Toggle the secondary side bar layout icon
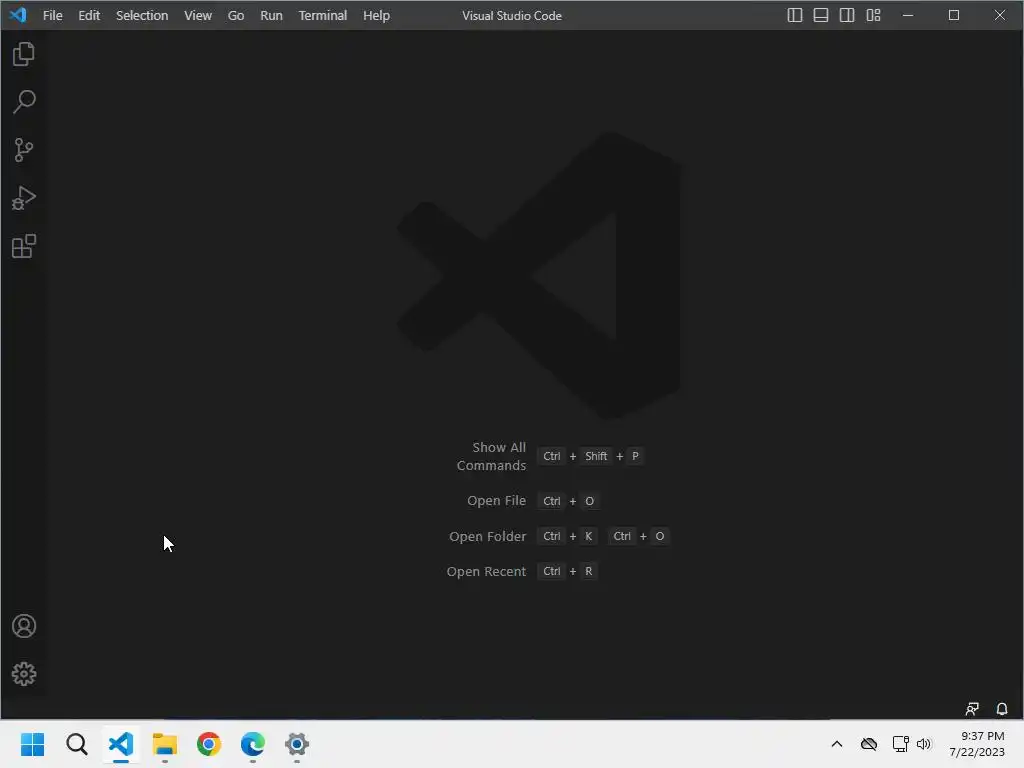Image resolution: width=1024 pixels, height=768 pixels. pos(847,15)
